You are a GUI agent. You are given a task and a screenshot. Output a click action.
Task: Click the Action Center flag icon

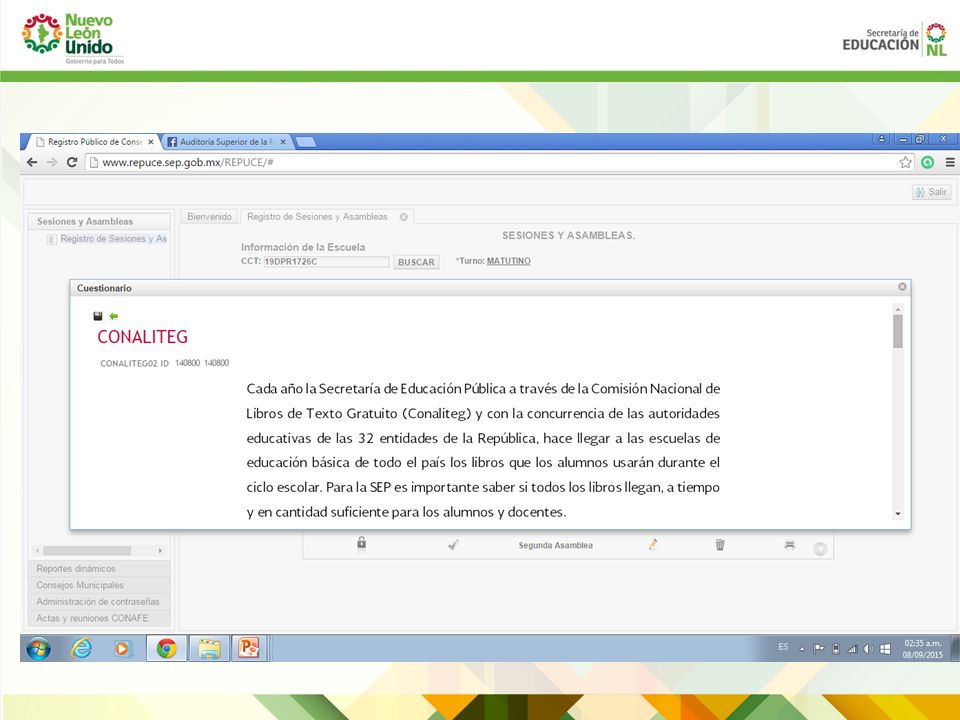pos(819,649)
